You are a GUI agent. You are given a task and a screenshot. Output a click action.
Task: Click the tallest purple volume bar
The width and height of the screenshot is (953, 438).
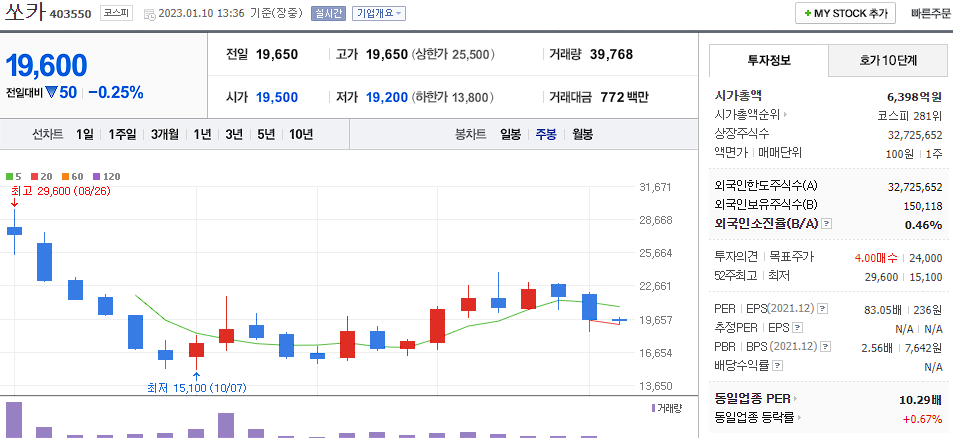[14, 420]
